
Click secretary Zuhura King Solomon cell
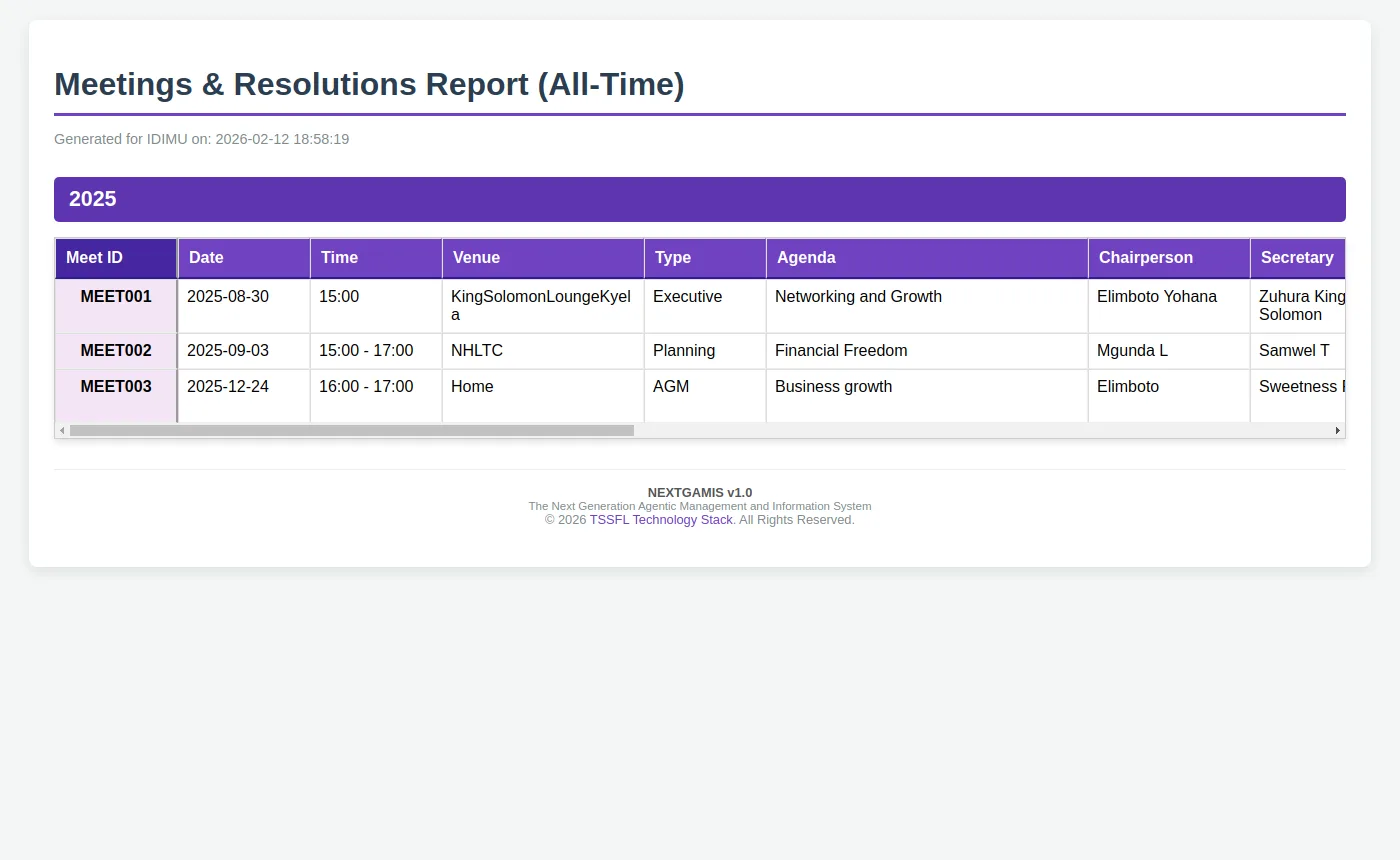point(1298,306)
